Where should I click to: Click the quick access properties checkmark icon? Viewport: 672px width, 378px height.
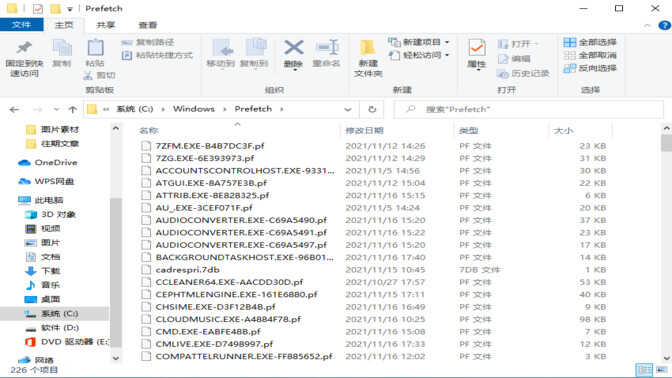38,9
